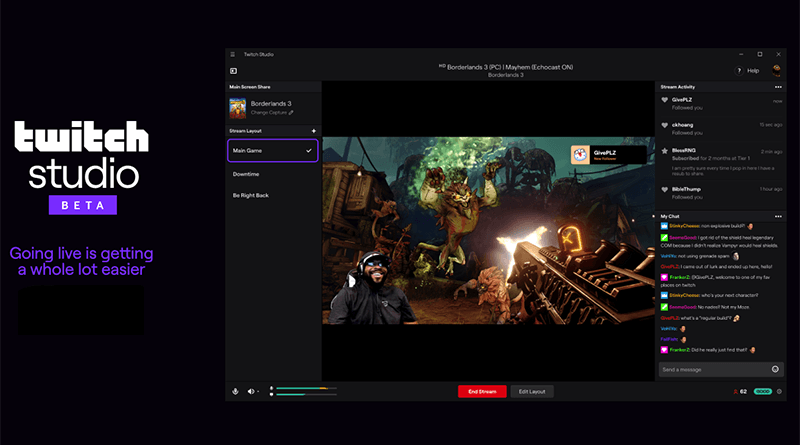
Task: Click the collapse sidebar panel icon
Action: click(x=233, y=71)
